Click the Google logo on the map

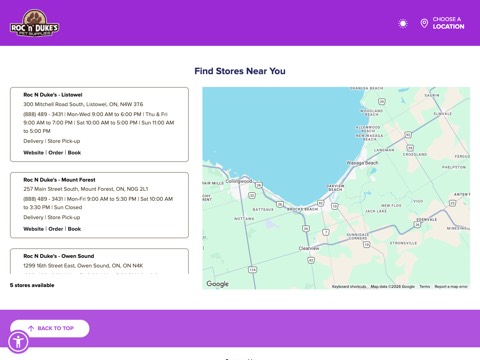217,284
